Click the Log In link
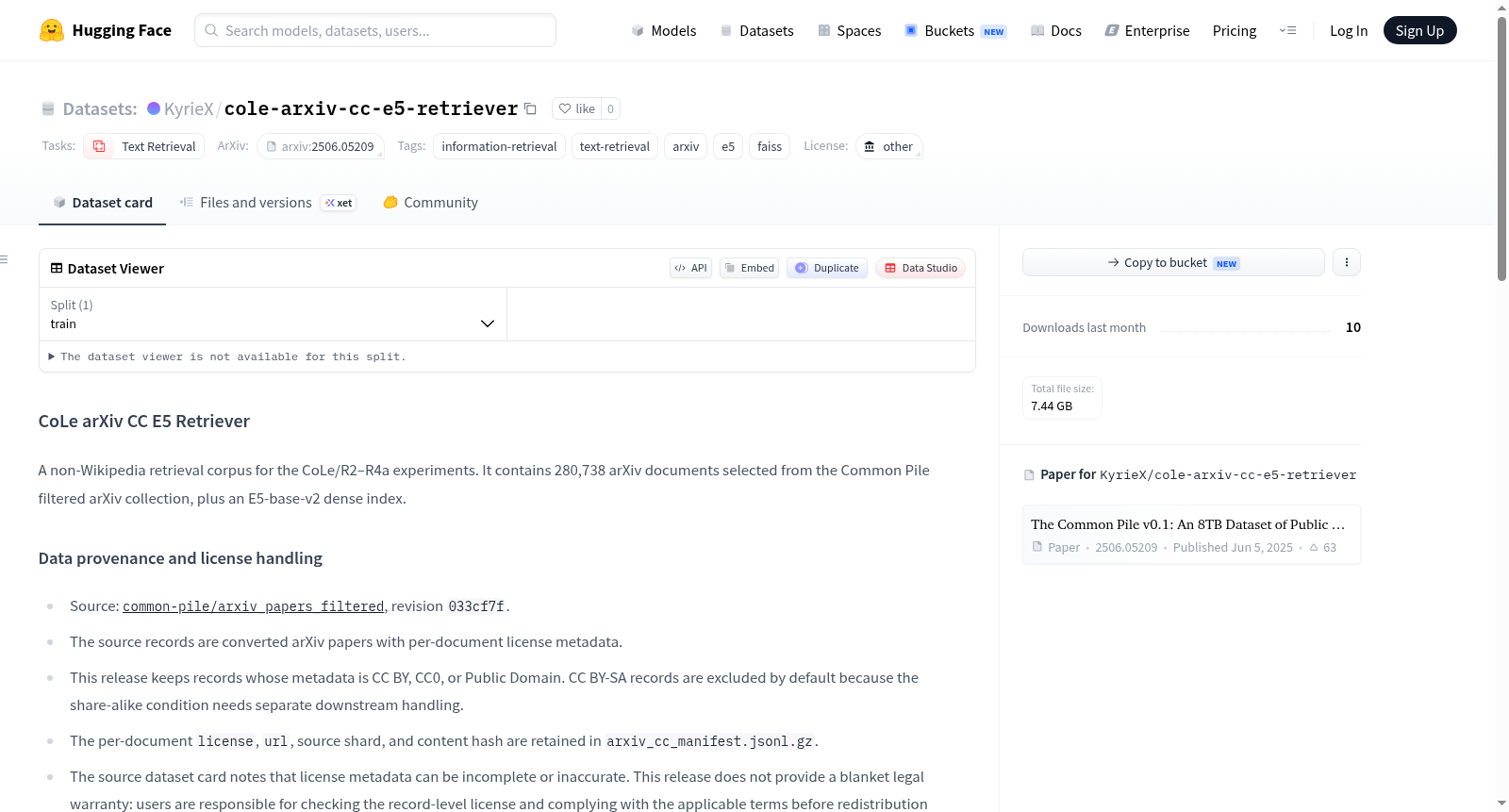1509x812 pixels. pyautogui.click(x=1349, y=30)
